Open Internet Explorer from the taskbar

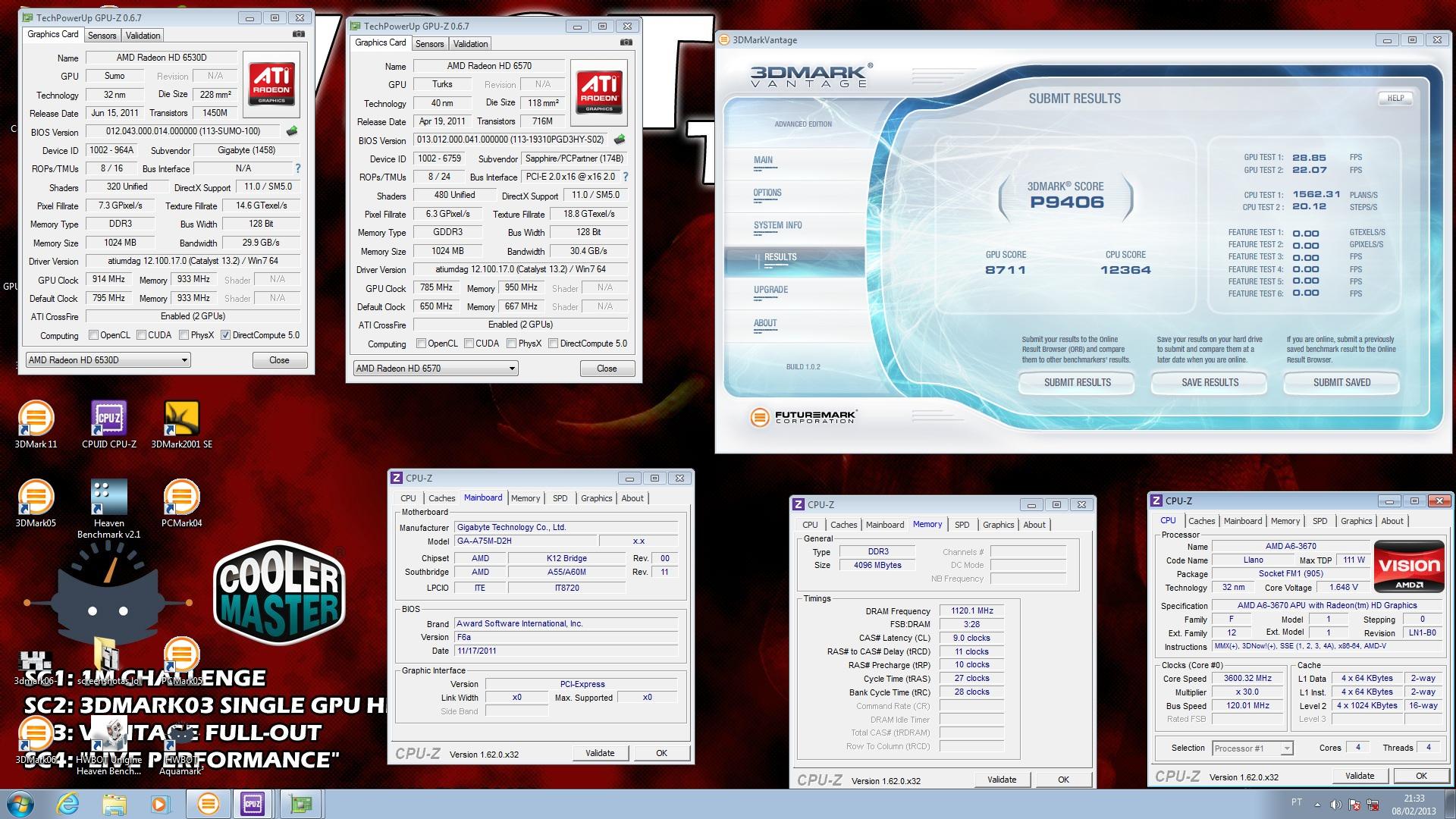(68, 804)
